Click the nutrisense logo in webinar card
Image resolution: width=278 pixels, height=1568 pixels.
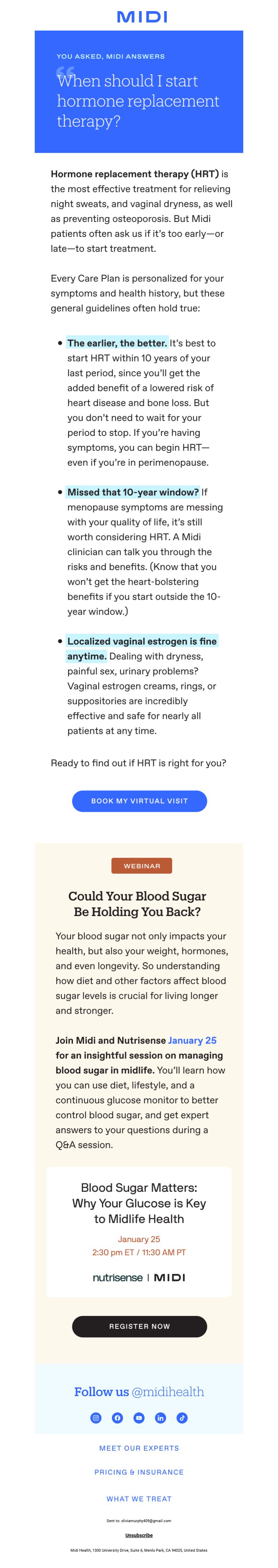(118, 1277)
